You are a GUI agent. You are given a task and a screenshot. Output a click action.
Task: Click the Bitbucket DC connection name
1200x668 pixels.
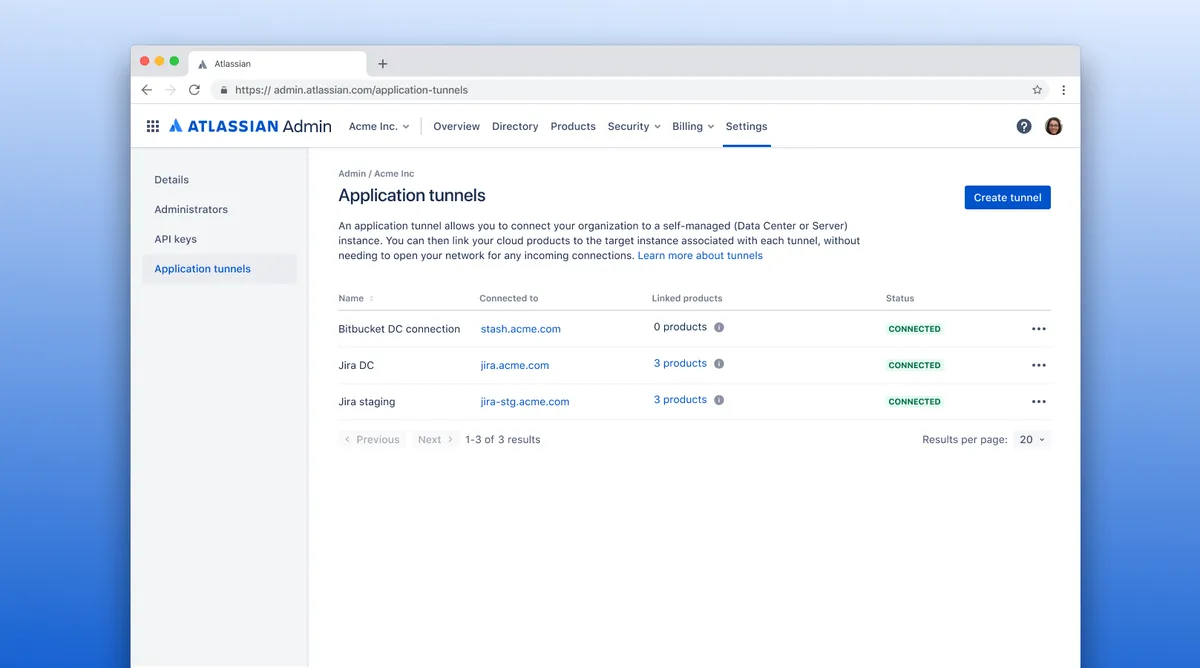(399, 329)
